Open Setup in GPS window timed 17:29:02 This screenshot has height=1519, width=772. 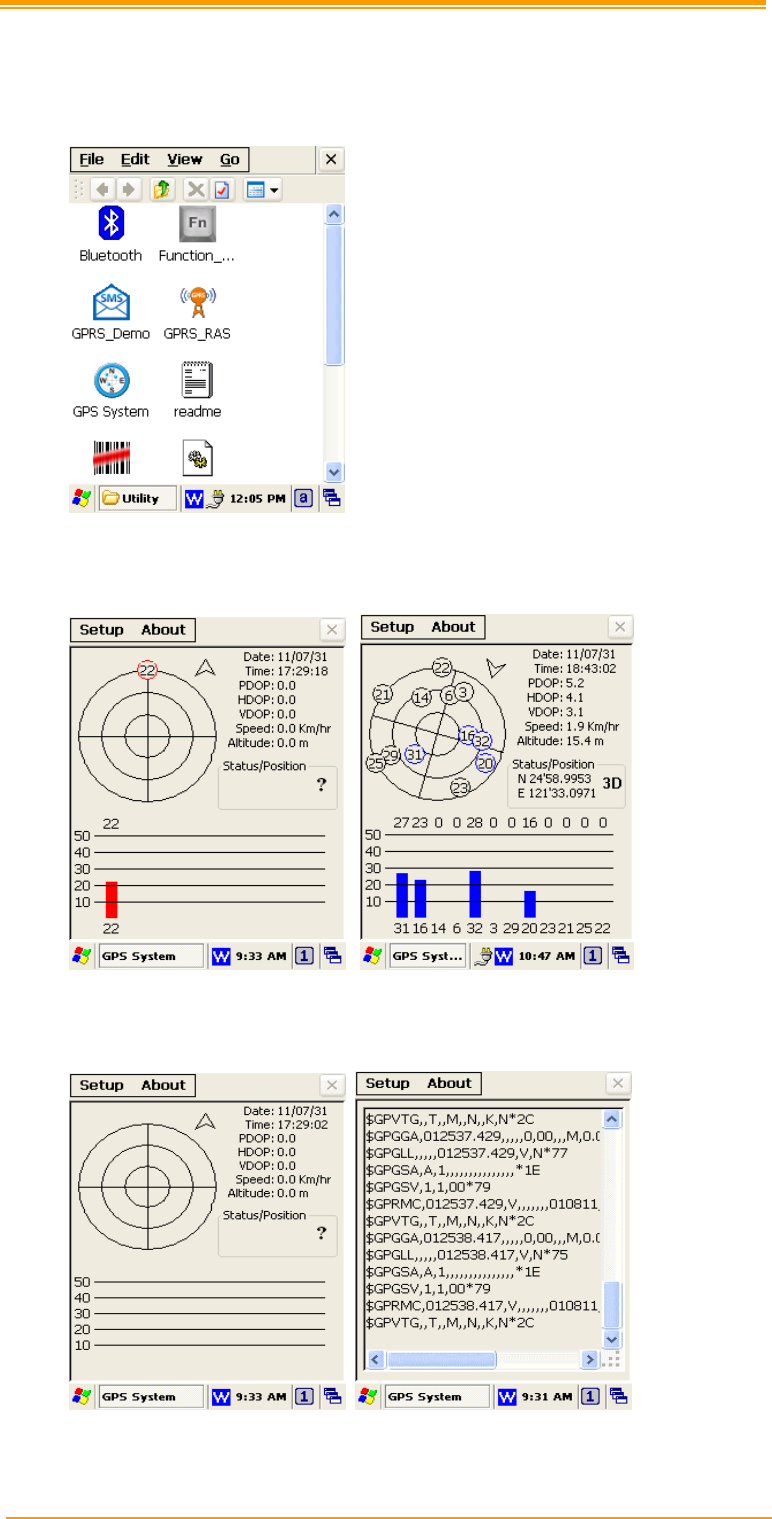pos(101,1085)
